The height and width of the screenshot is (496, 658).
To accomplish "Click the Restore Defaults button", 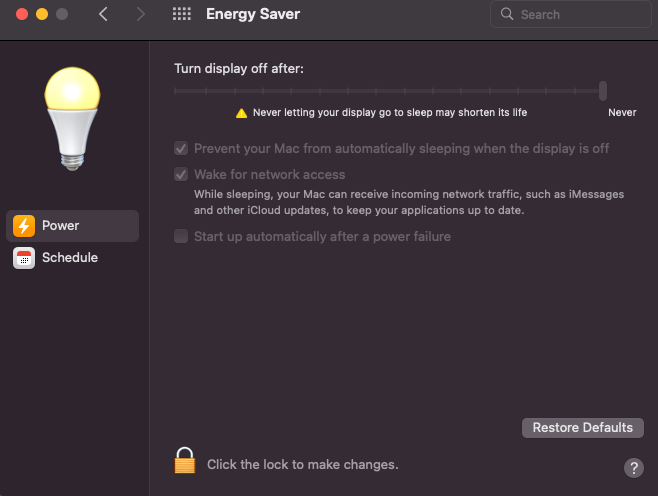I will (x=582, y=428).
